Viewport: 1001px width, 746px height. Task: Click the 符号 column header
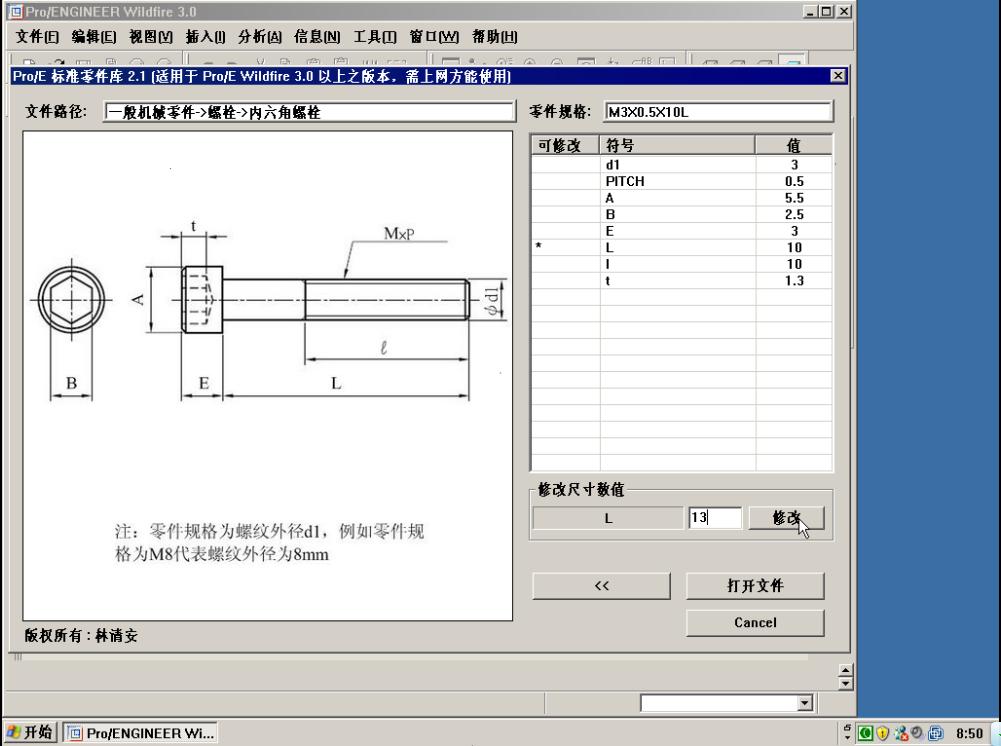tap(677, 145)
